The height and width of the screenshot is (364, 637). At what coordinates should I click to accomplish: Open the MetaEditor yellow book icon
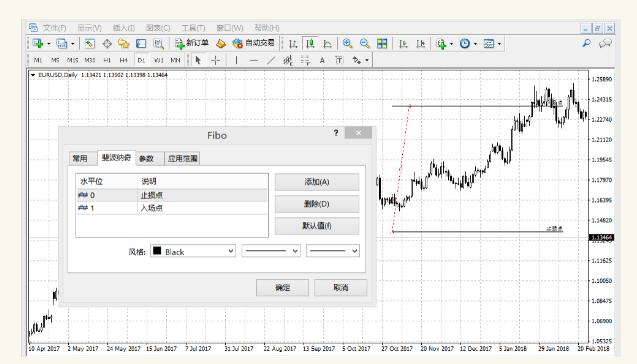coord(221,43)
